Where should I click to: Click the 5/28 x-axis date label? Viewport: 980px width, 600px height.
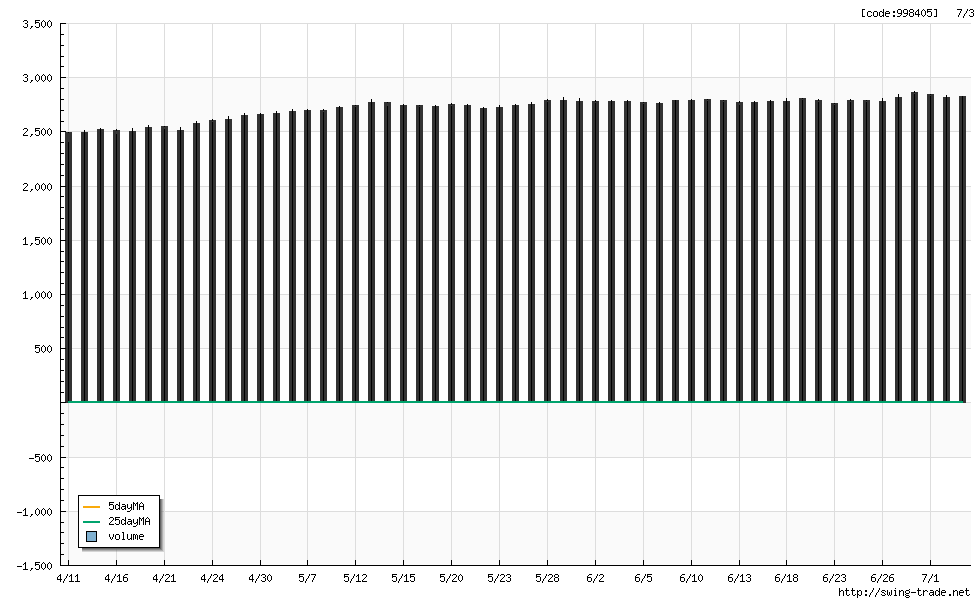(548, 578)
